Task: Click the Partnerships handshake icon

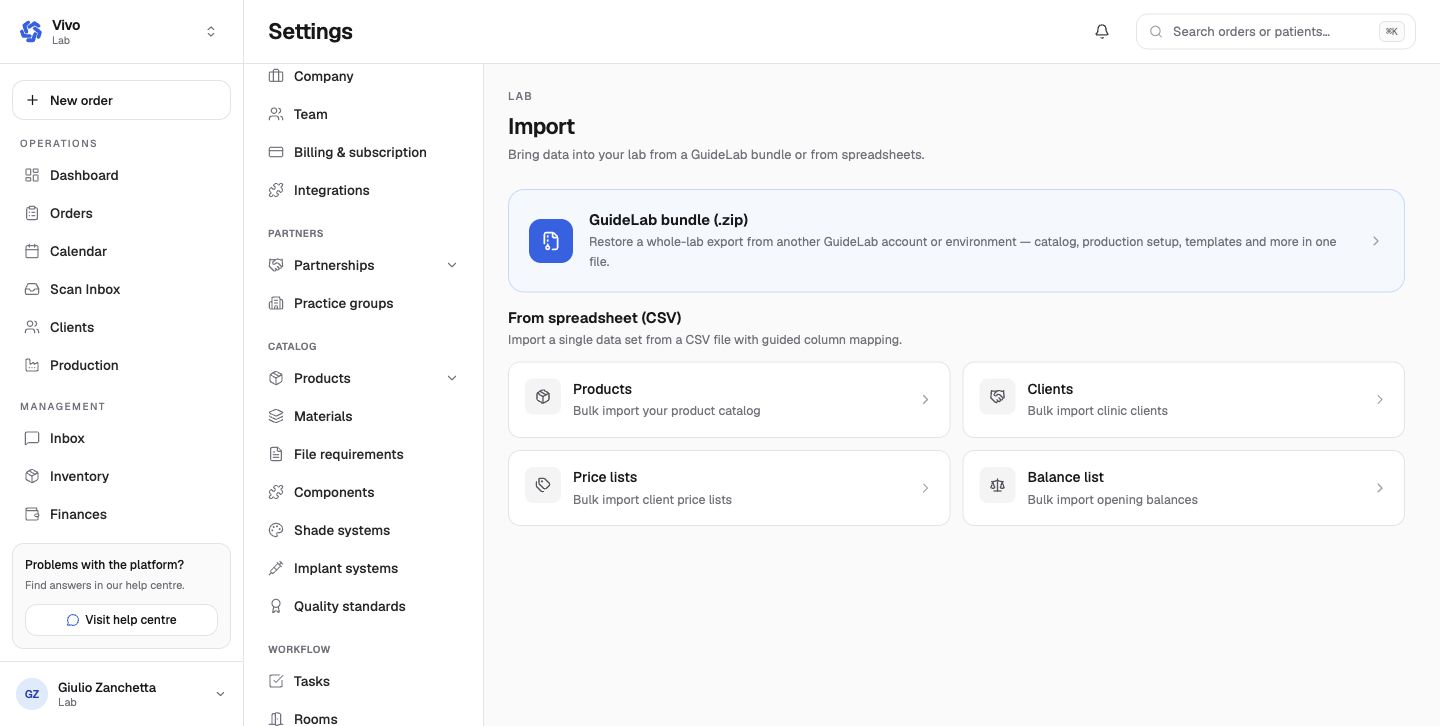Action: [x=276, y=265]
